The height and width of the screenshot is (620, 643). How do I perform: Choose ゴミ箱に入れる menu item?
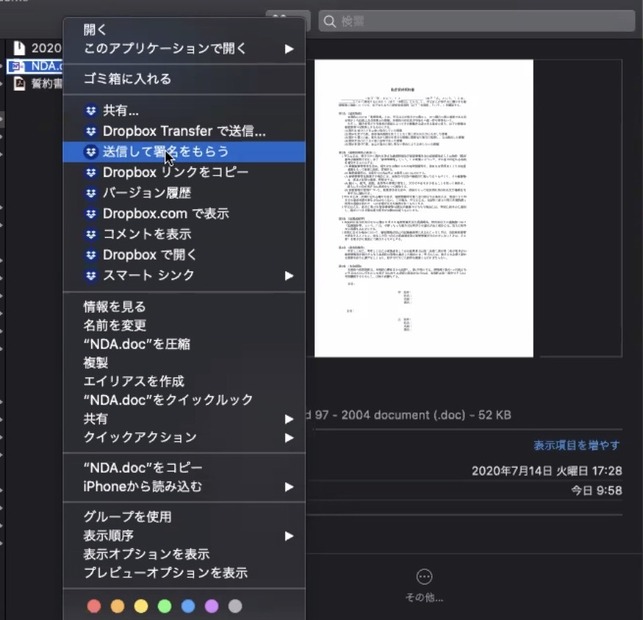(x=184, y=79)
